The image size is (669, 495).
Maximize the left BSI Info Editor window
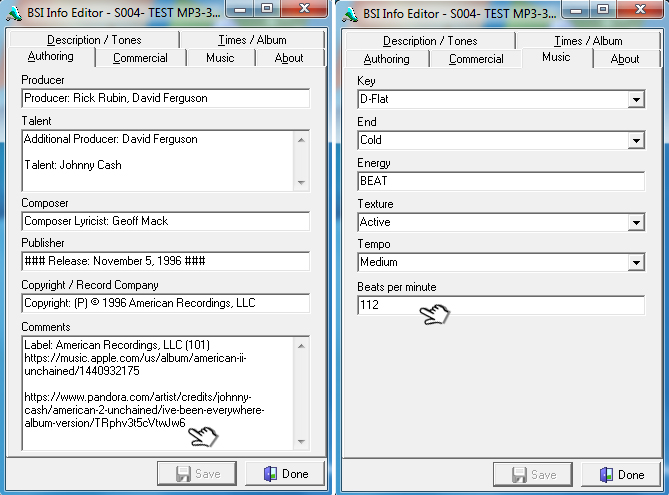click(x=267, y=9)
